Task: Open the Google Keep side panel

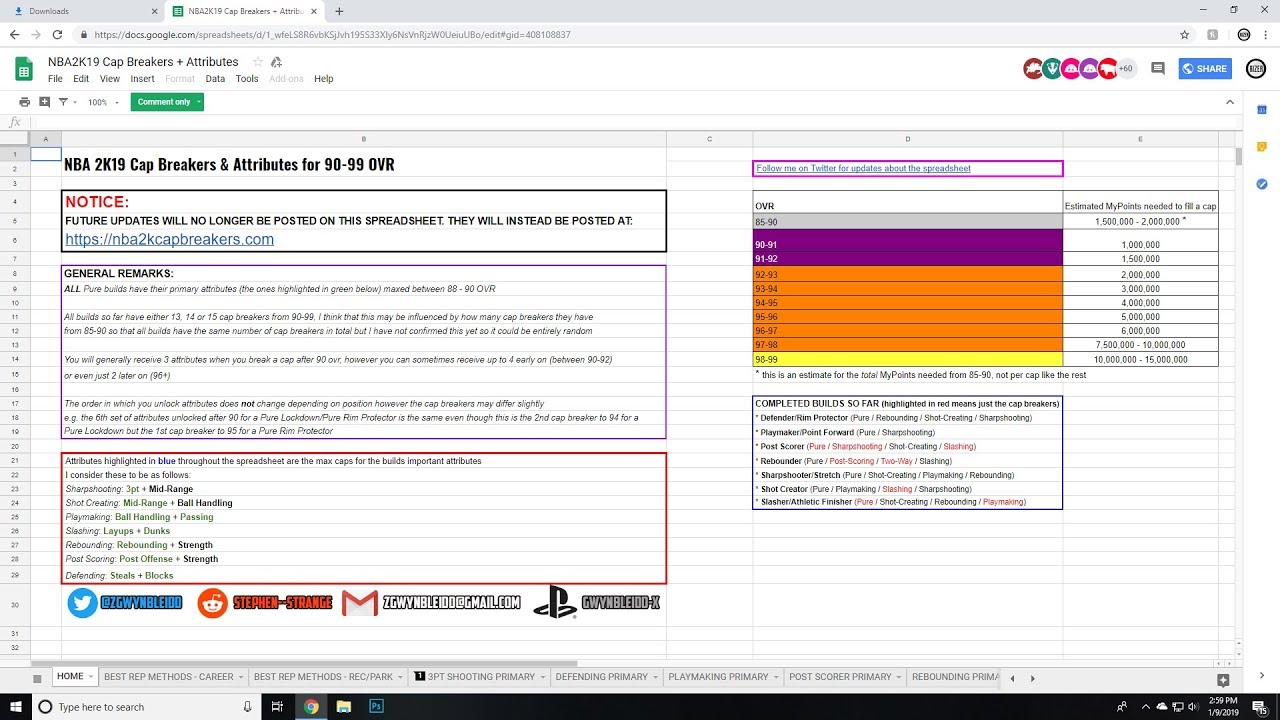Action: click(1262, 147)
